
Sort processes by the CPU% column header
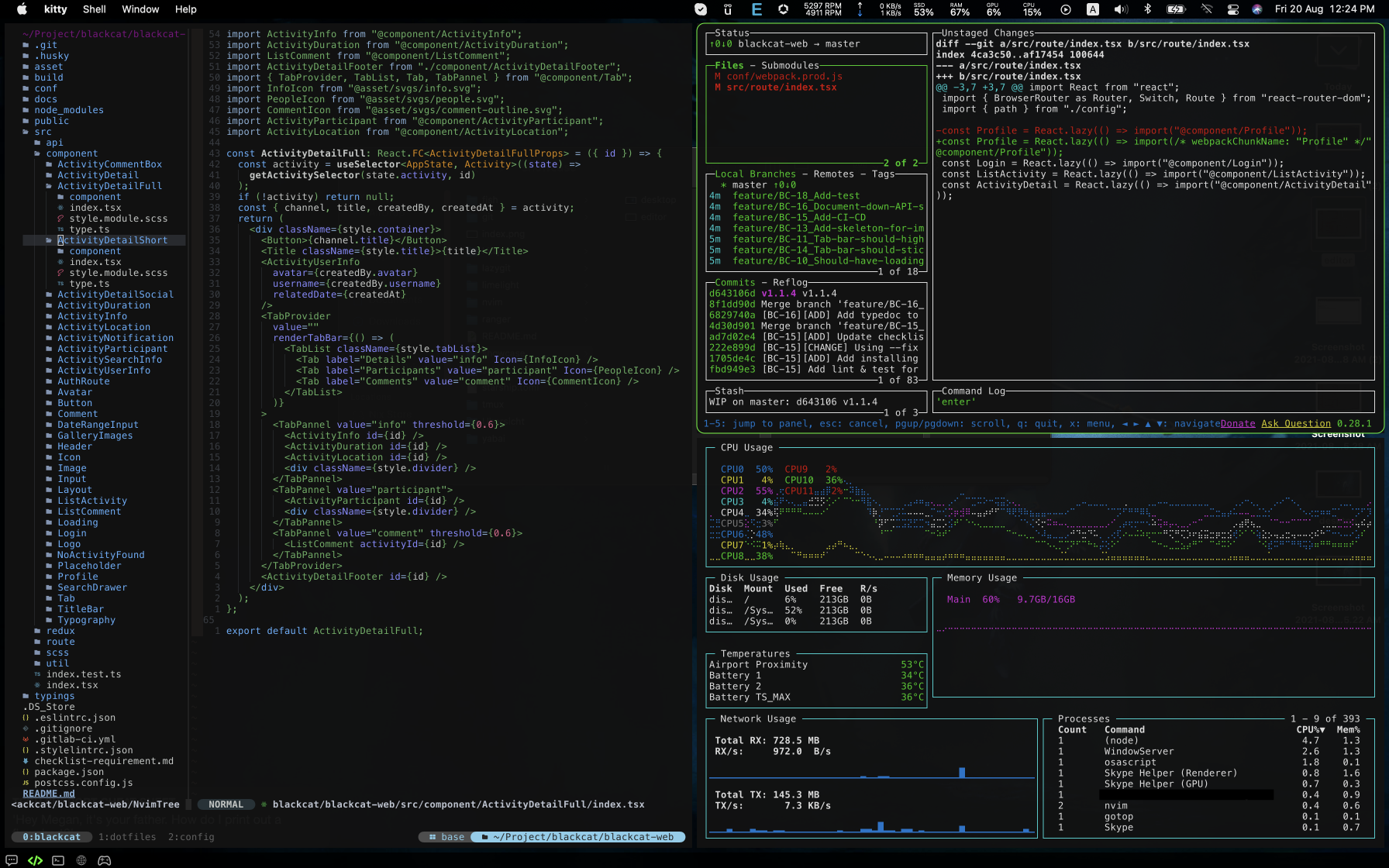1310,730
